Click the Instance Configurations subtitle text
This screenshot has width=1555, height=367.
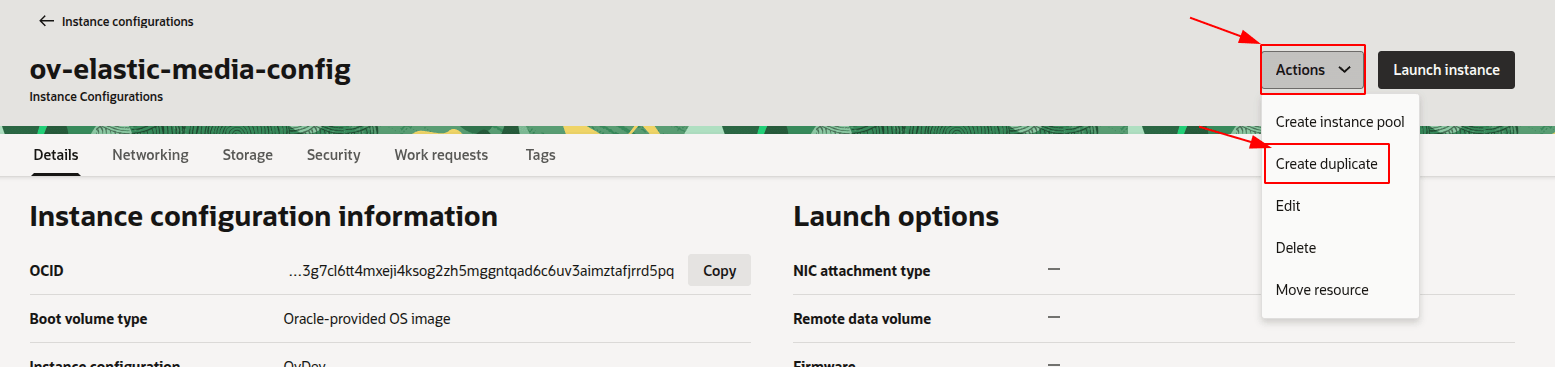[x=96, y=97]
